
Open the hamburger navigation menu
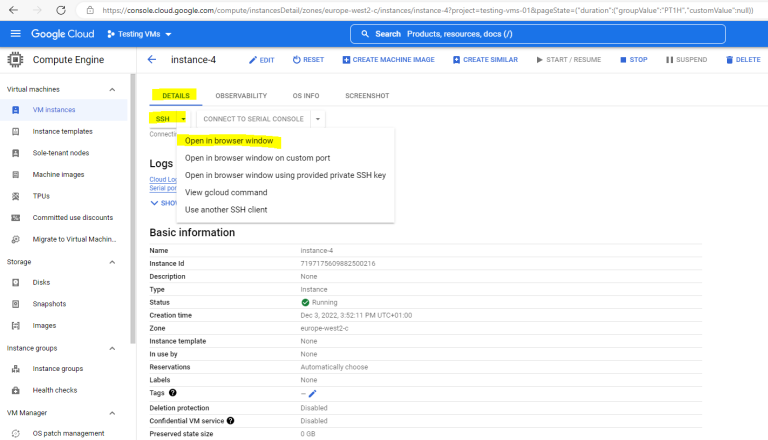coord(16,34)
